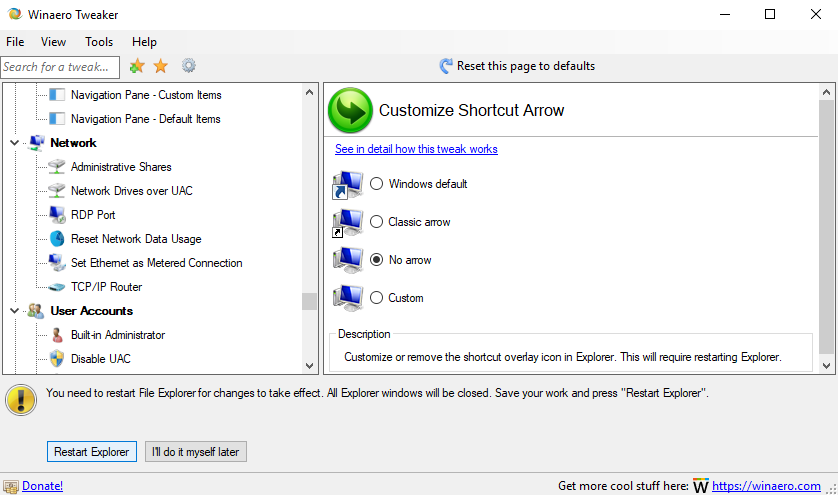Click I'll do it myself later button
This screenshot has height=495, width=838.
pyautogui.click(x=196, y=452)
